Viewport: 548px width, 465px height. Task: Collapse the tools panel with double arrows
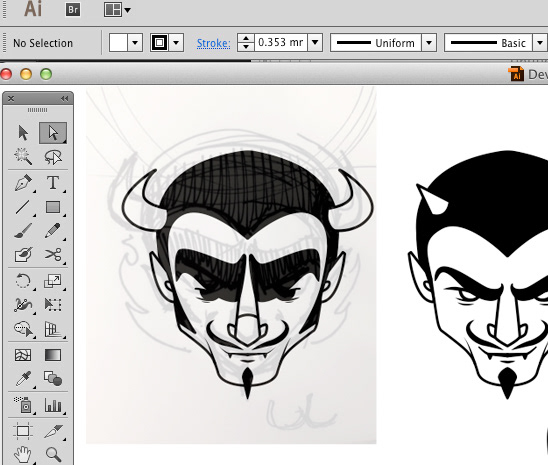coord(64,99)
